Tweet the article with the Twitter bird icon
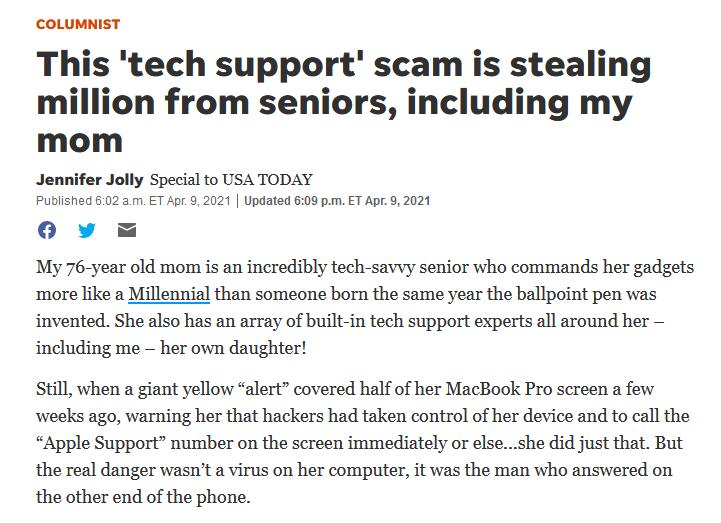The height and width of the screenshot is (523, 721). (x=86, y=230)
